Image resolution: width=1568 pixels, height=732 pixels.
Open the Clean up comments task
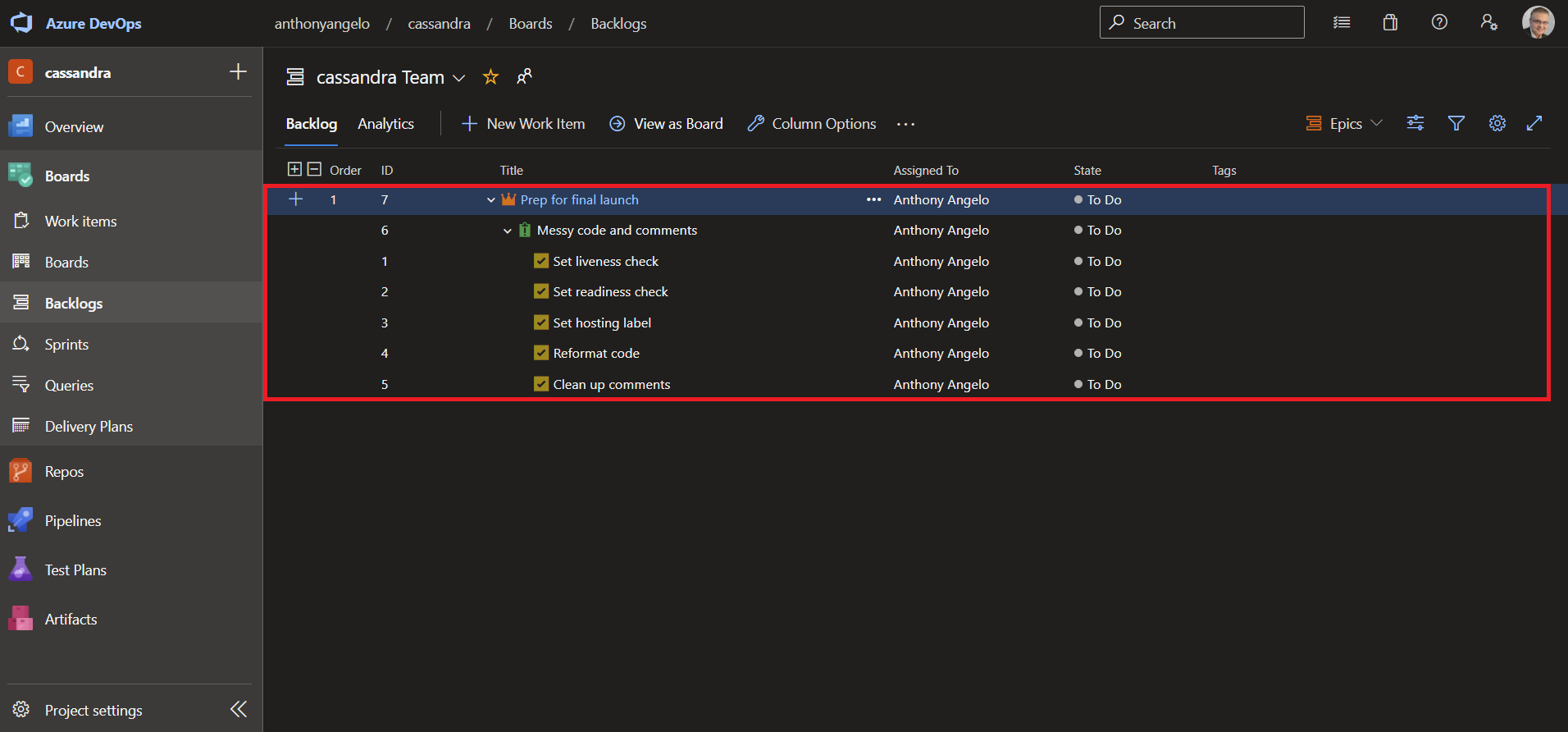(x=611, y=384)
